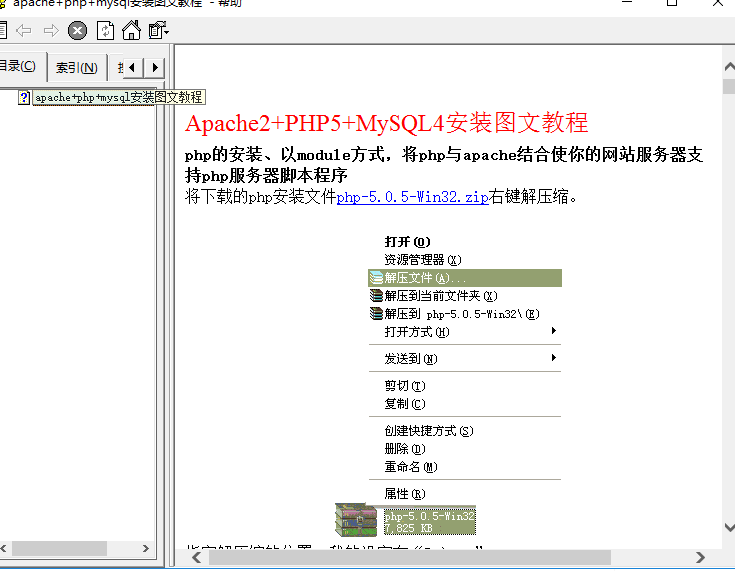Switch to the 索引(N) tab

point(76,68)
